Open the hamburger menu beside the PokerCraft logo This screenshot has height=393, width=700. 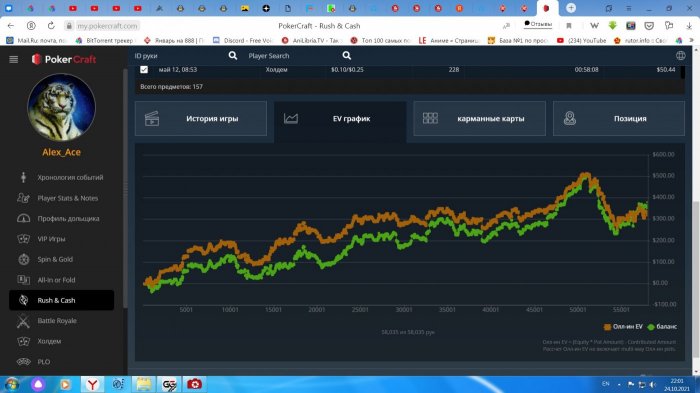coord(13,59)
